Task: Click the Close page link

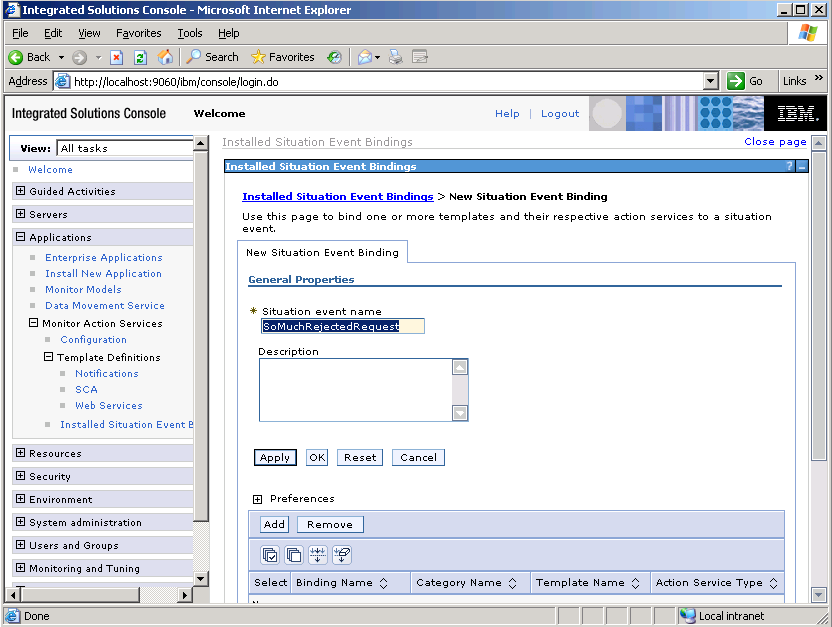Action: (x=775, y=142)
